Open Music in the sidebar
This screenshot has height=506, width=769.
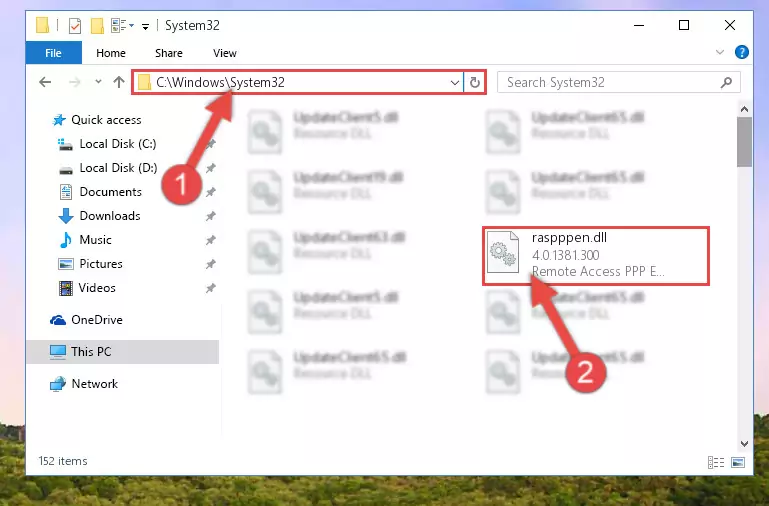click(95, 240)
